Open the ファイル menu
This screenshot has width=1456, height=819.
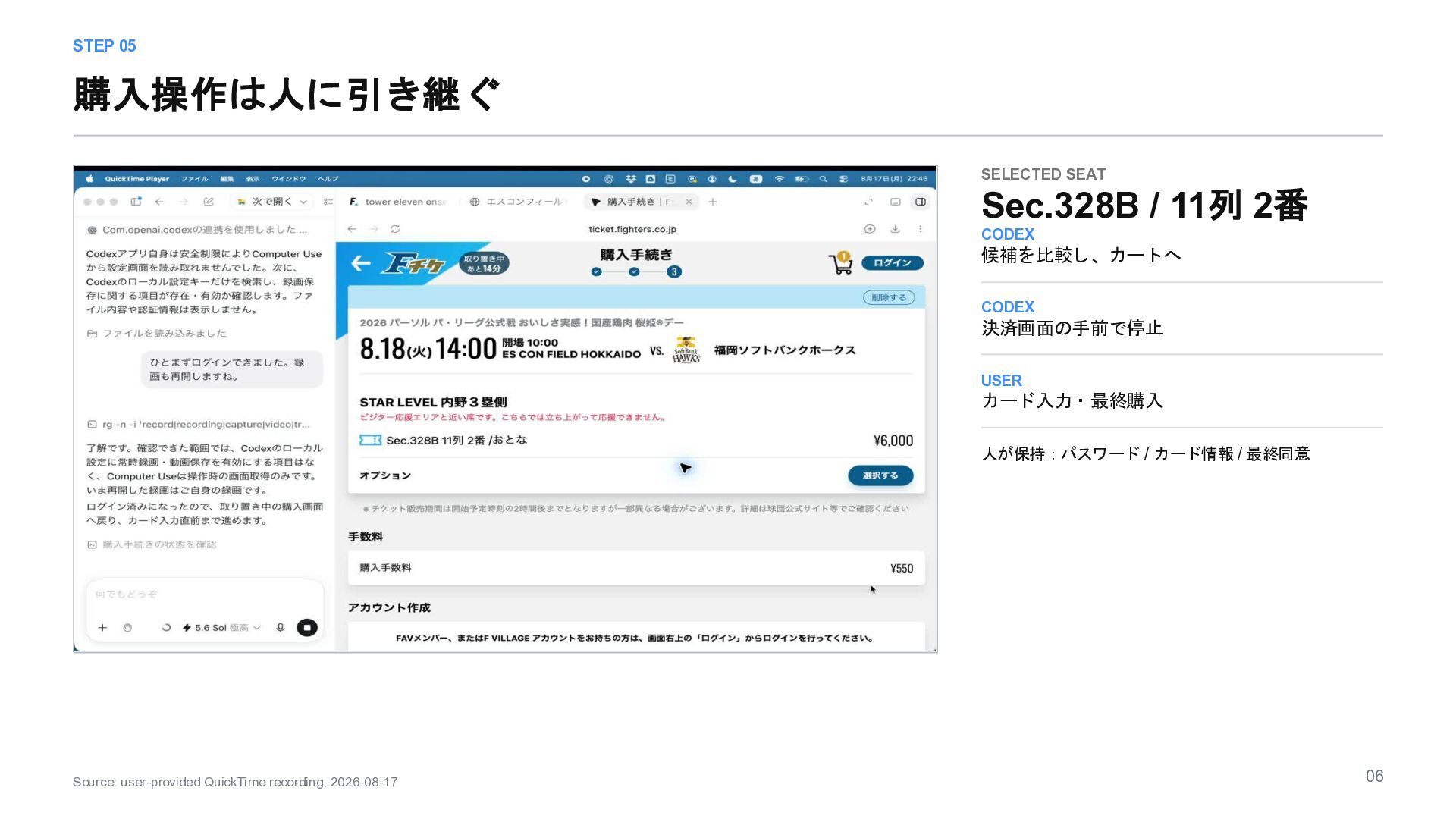coord(194,179)
